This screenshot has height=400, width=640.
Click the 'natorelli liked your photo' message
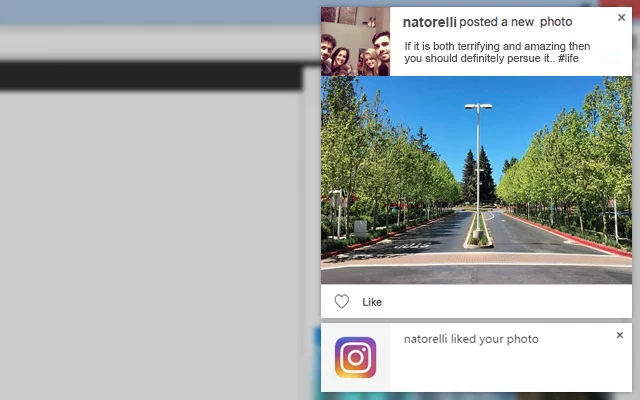[471, 339]
